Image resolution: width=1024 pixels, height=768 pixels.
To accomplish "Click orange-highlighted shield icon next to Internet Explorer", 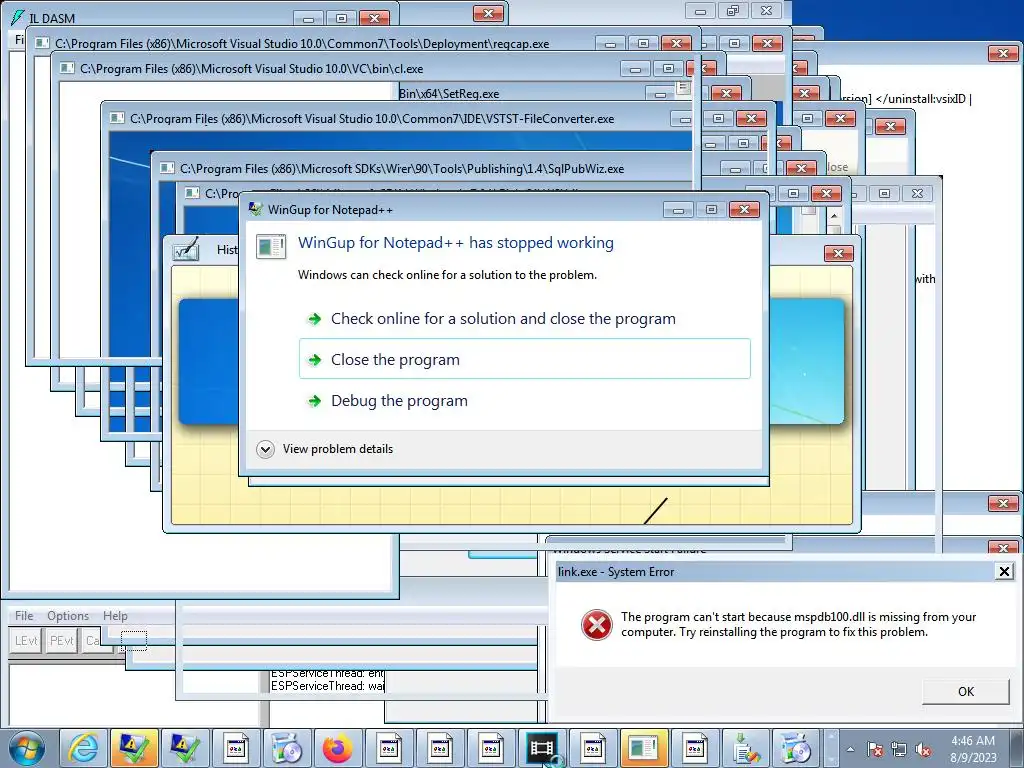I will tap(134, 748).
